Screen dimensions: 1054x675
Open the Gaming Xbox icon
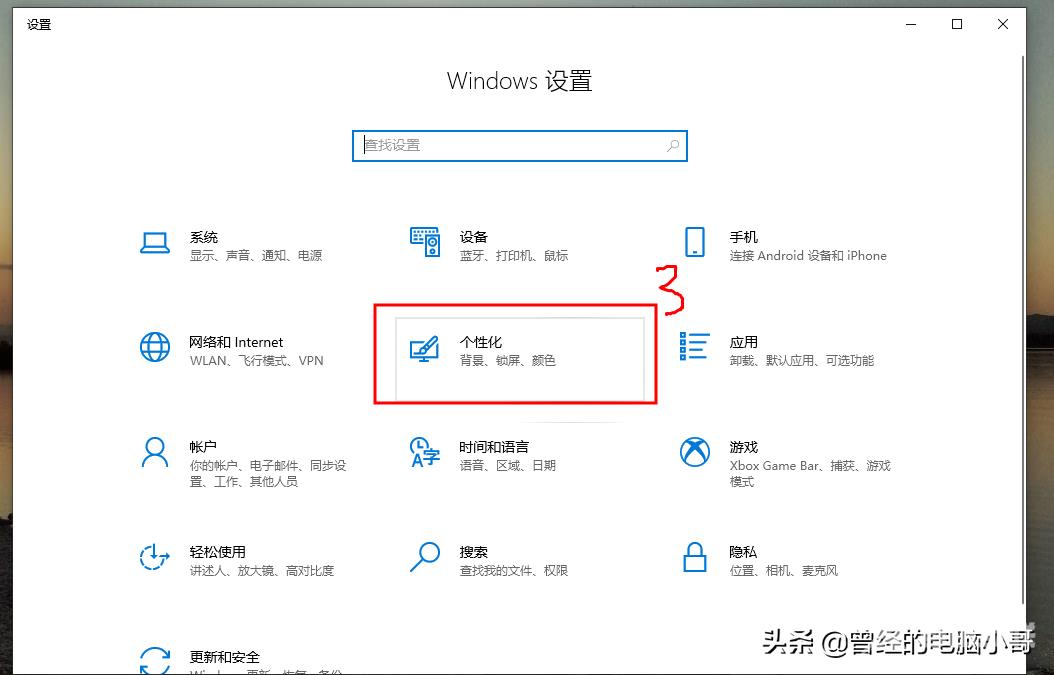pyautogui.click(x=694, y=453)
